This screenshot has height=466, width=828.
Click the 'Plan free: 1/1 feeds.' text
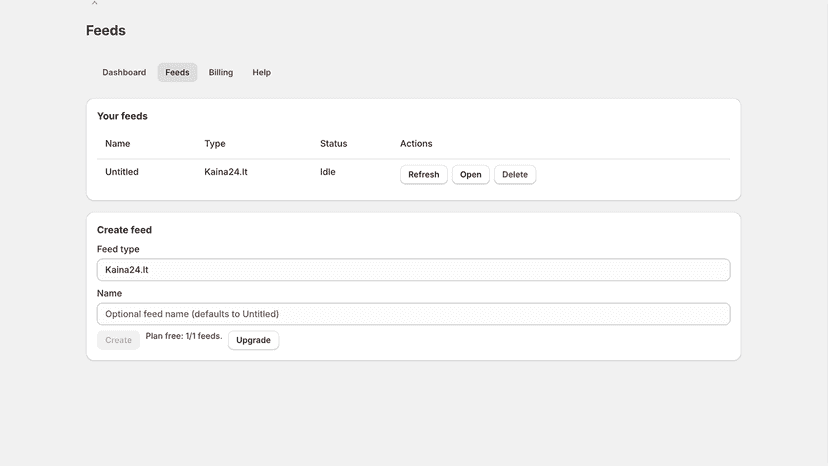(184, 336)
